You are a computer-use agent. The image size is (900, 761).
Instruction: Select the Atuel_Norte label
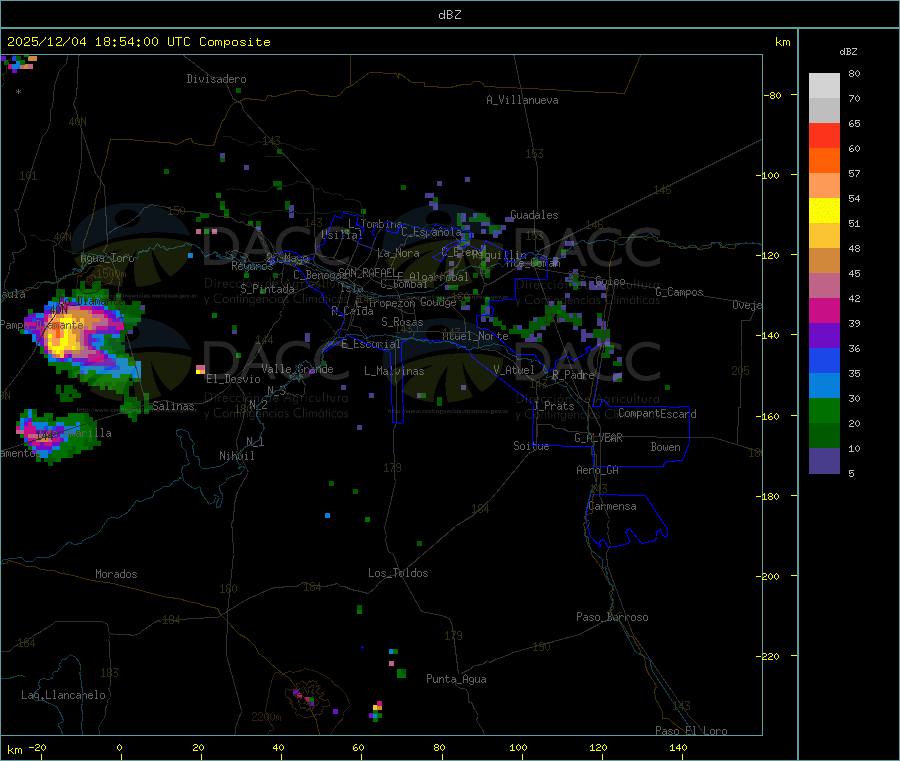[475, 336]
